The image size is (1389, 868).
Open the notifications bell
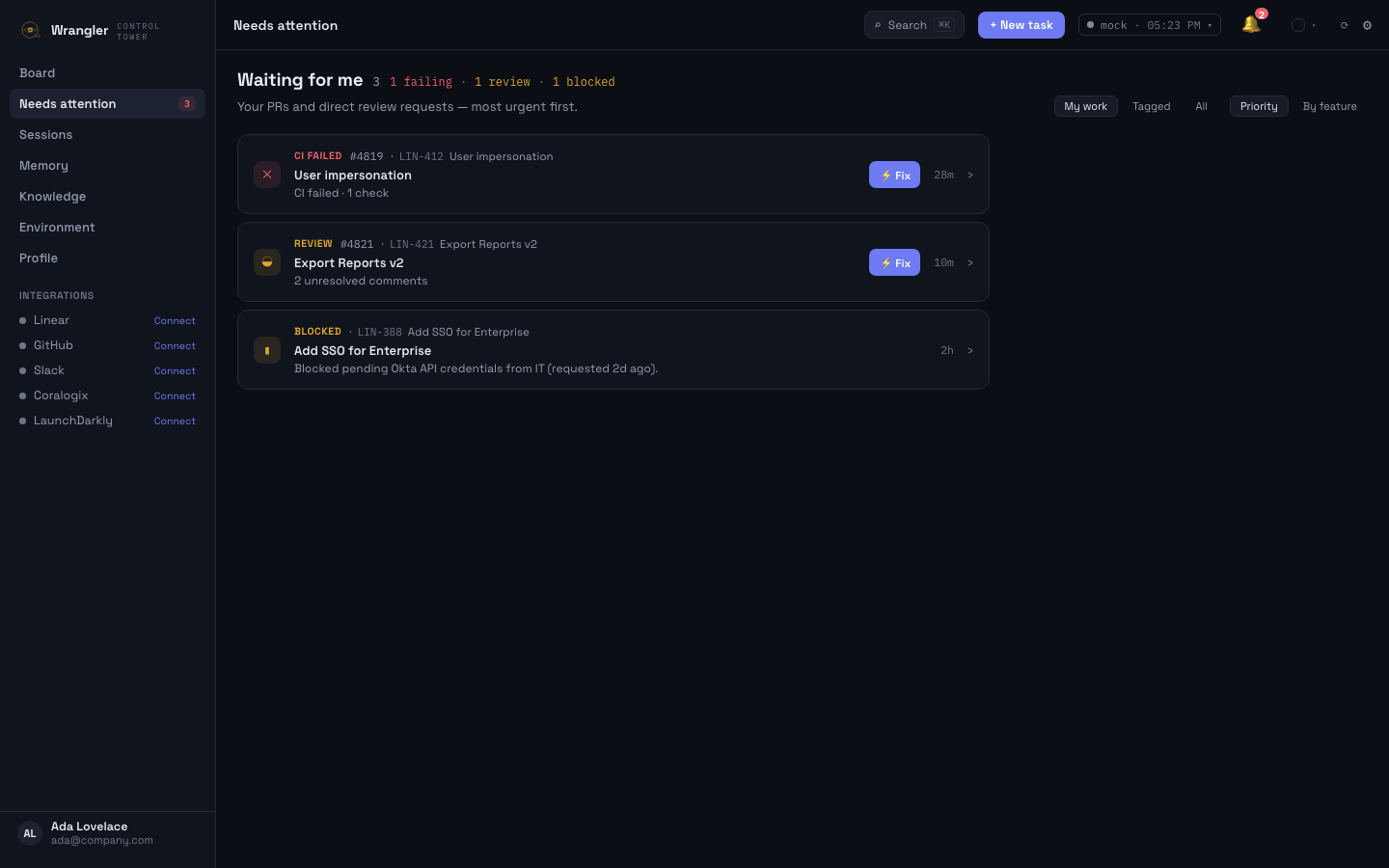[1251, 25]
